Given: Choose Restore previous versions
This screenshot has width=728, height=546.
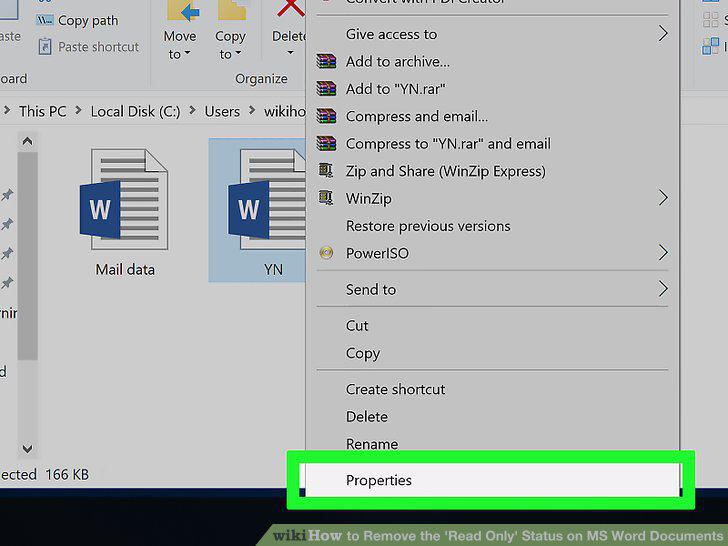Looking at the screenshot, I should pos(428,226).
